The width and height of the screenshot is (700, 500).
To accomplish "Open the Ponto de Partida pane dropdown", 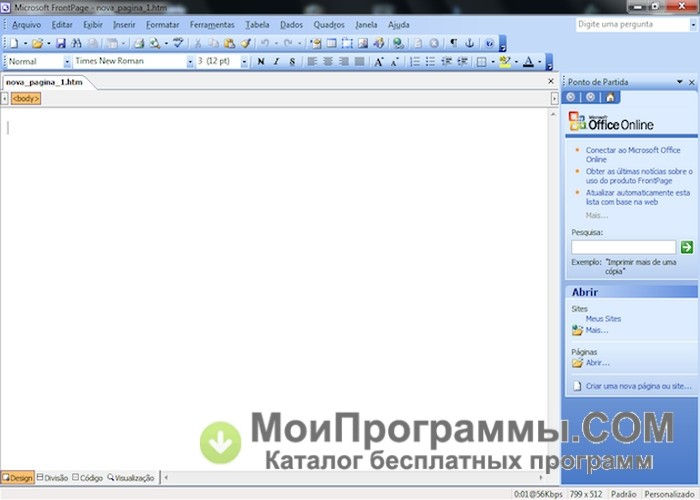I will tap(680, 82).
